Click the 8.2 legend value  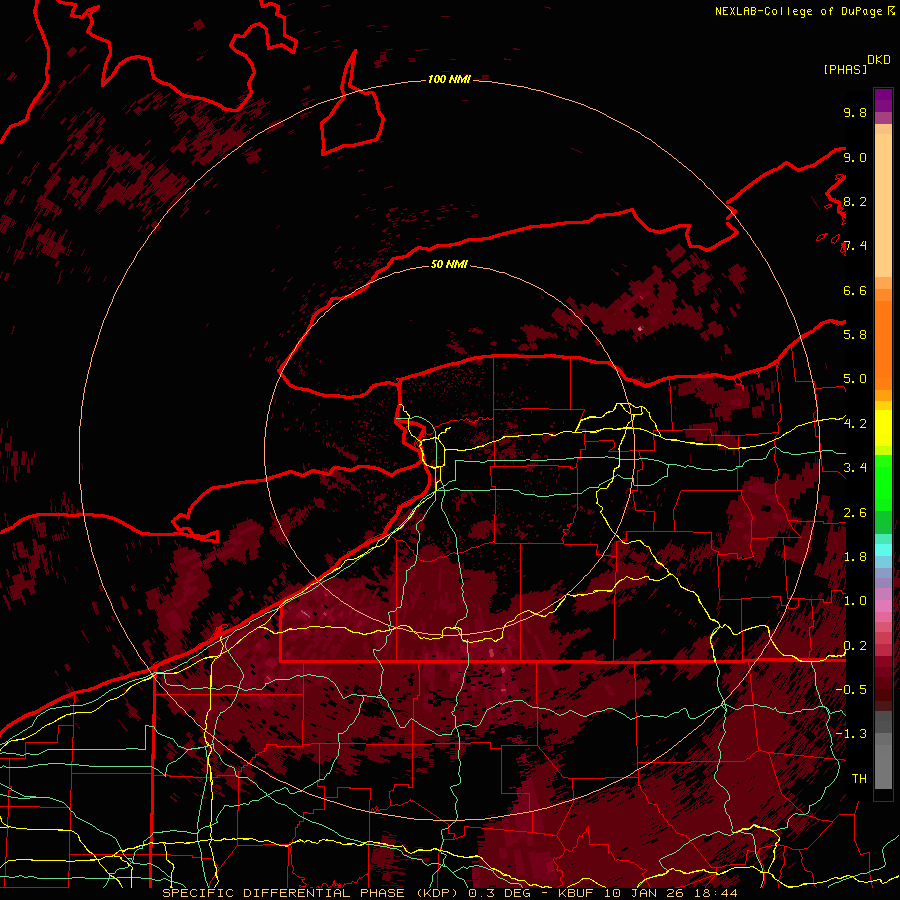[855, 201]
